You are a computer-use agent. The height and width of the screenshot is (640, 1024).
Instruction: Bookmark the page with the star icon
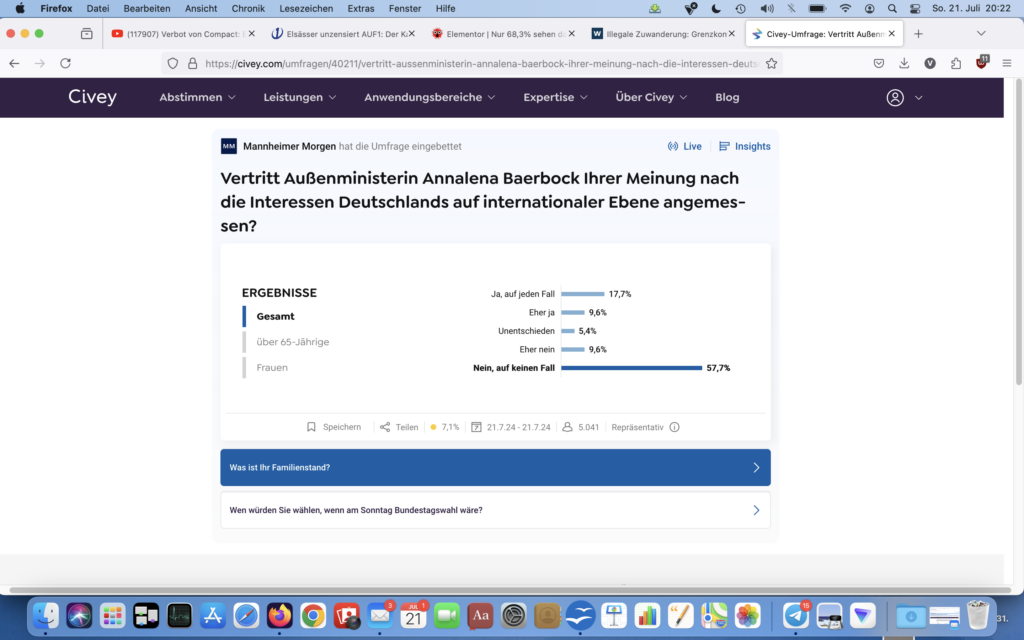771,63
